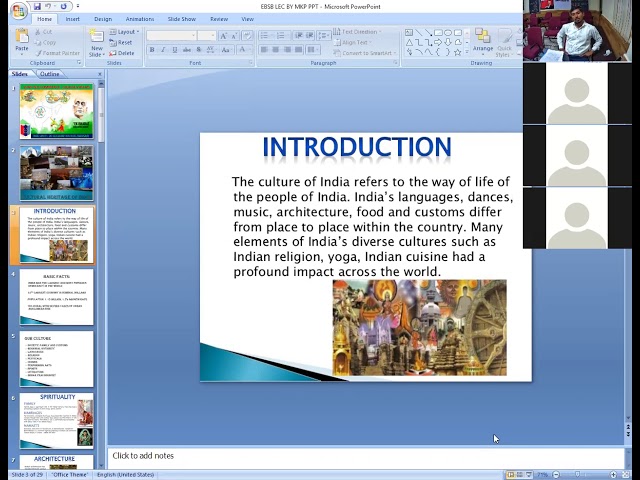640x480 pixels.
Task: Open the Arrange dropdown
Action: (483, 42)
